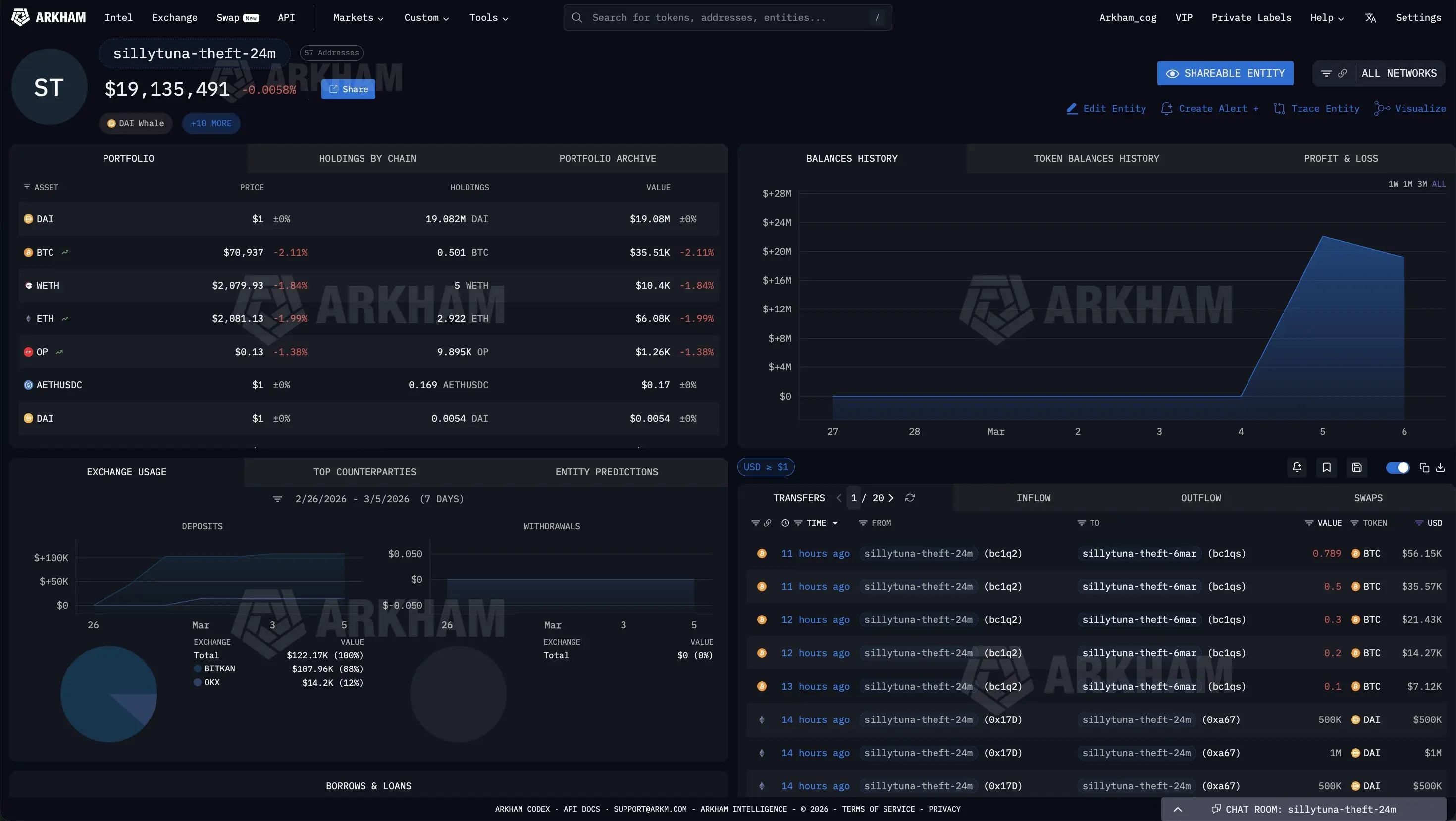The width and height of the screenshot is (1456, 821).
Task: Click the Visualize graph icon
Action: (x=1382, y=108)
